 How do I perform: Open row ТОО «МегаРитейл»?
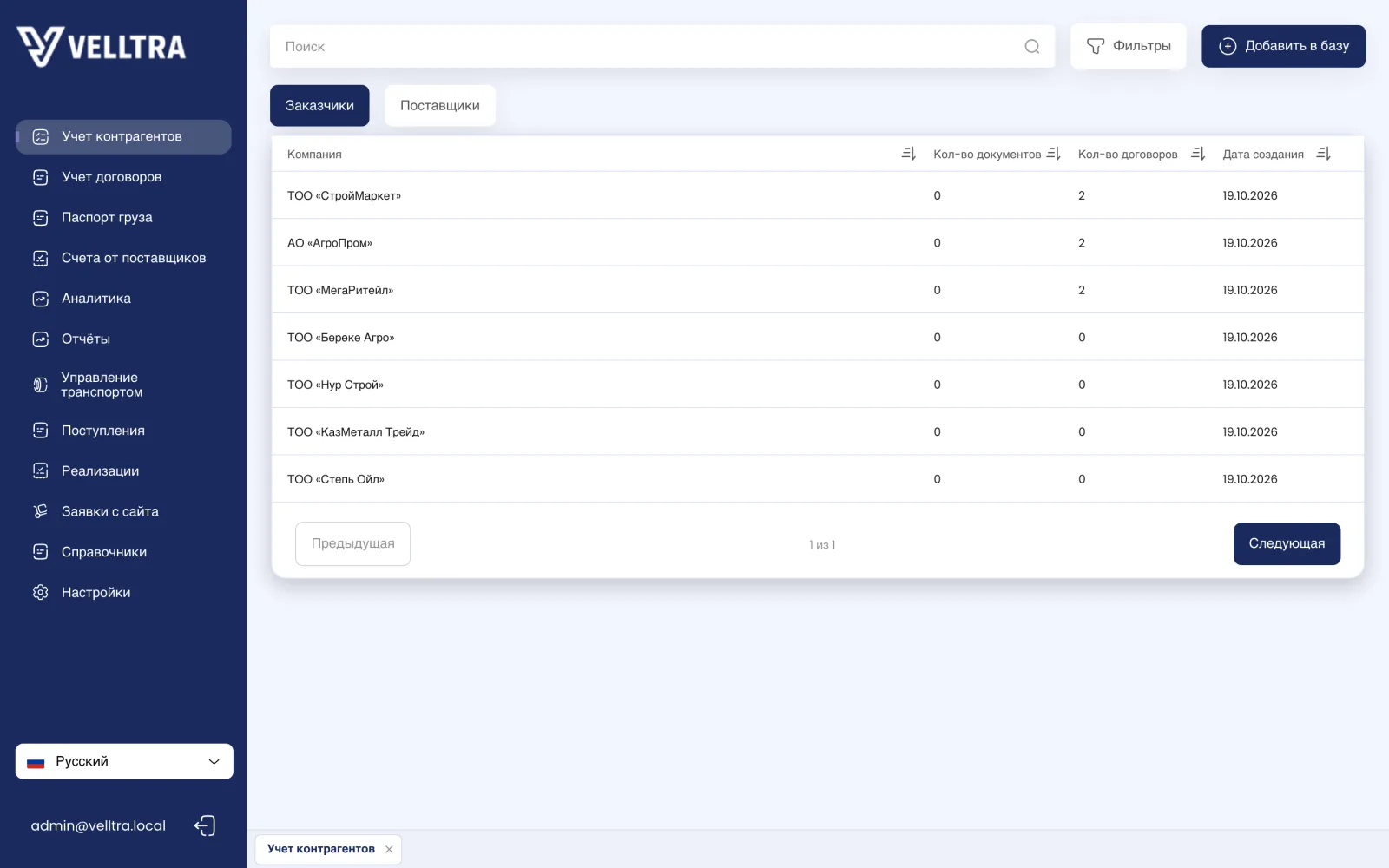[817, 290]
